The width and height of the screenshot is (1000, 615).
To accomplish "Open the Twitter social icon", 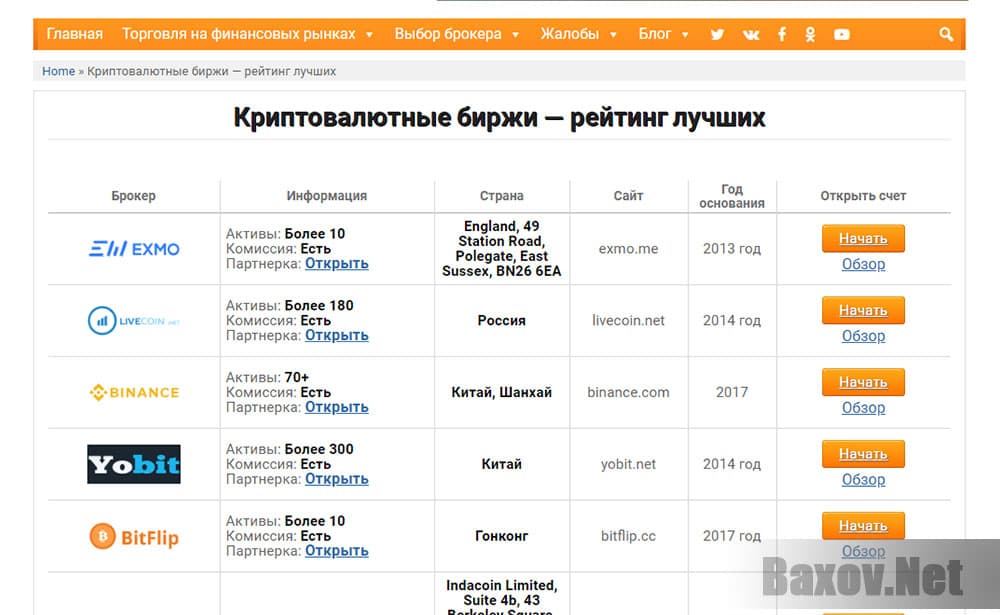I will tap(717, 34).
